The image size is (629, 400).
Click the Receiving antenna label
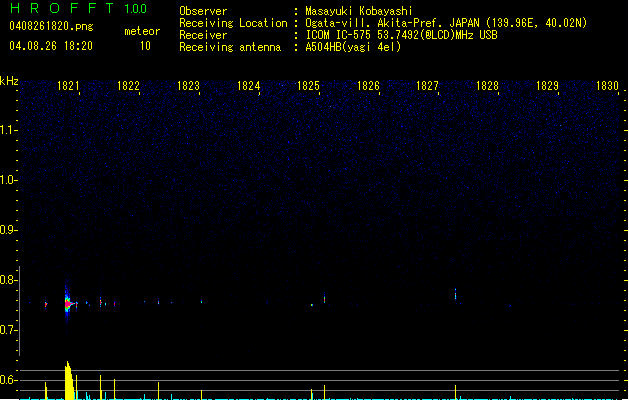(x=230, y=47)
